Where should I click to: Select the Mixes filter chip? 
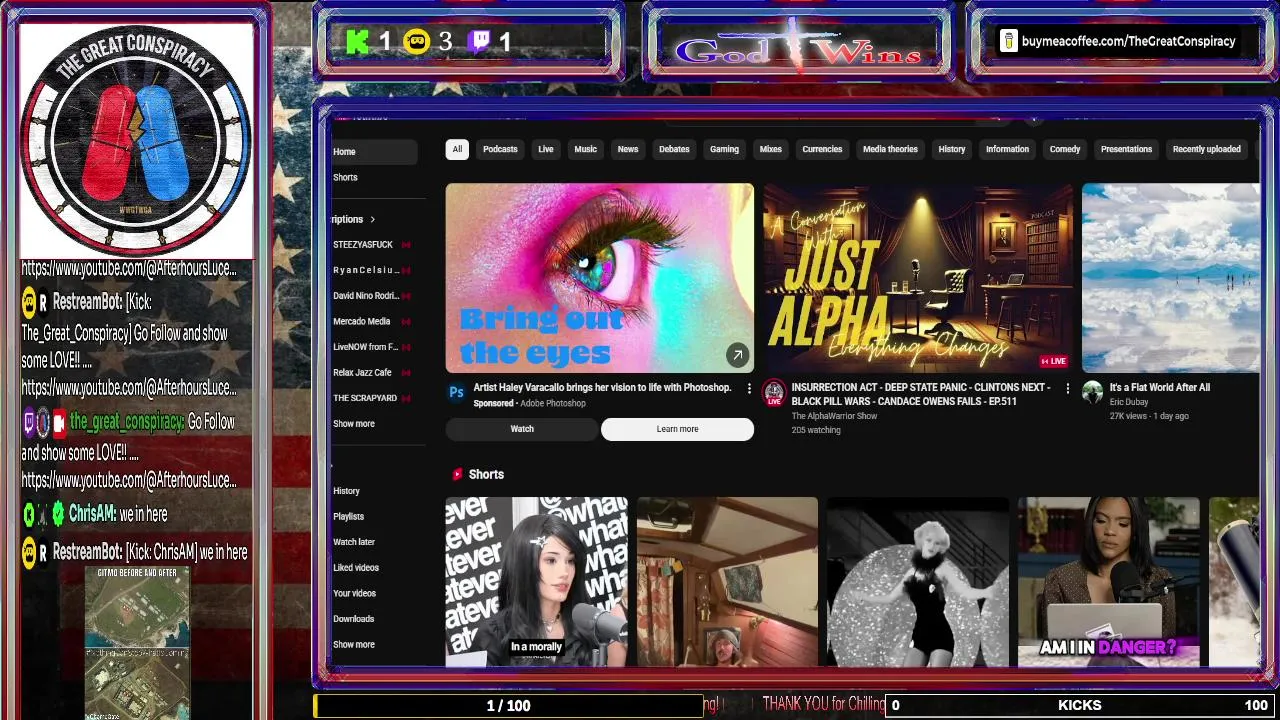tap(770, 149)
